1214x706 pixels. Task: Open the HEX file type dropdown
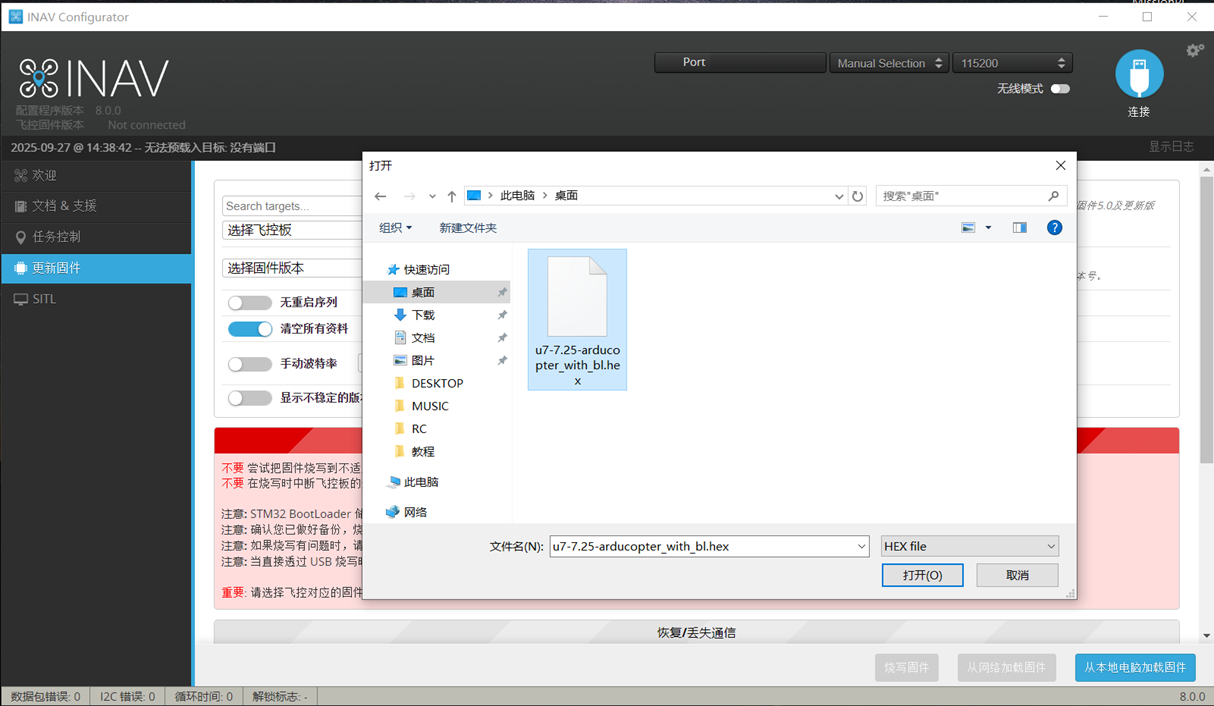point(968,547)
